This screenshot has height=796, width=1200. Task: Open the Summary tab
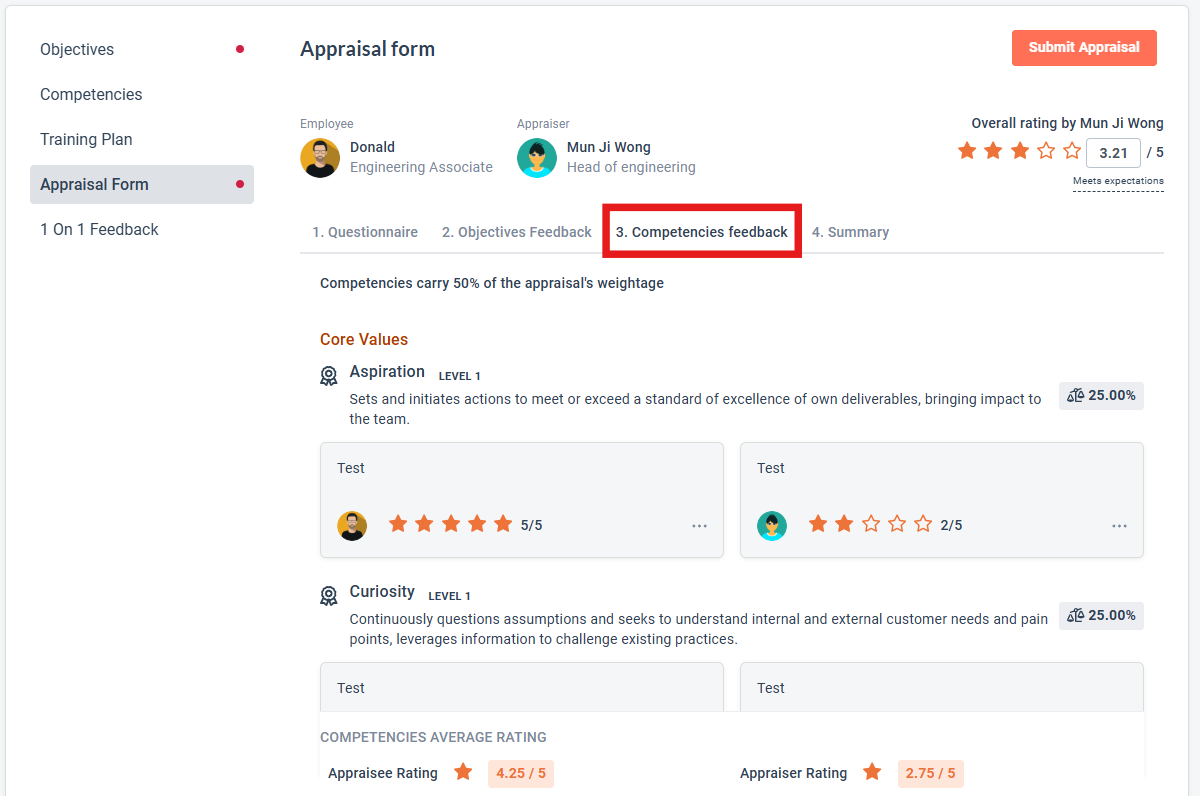850,232
